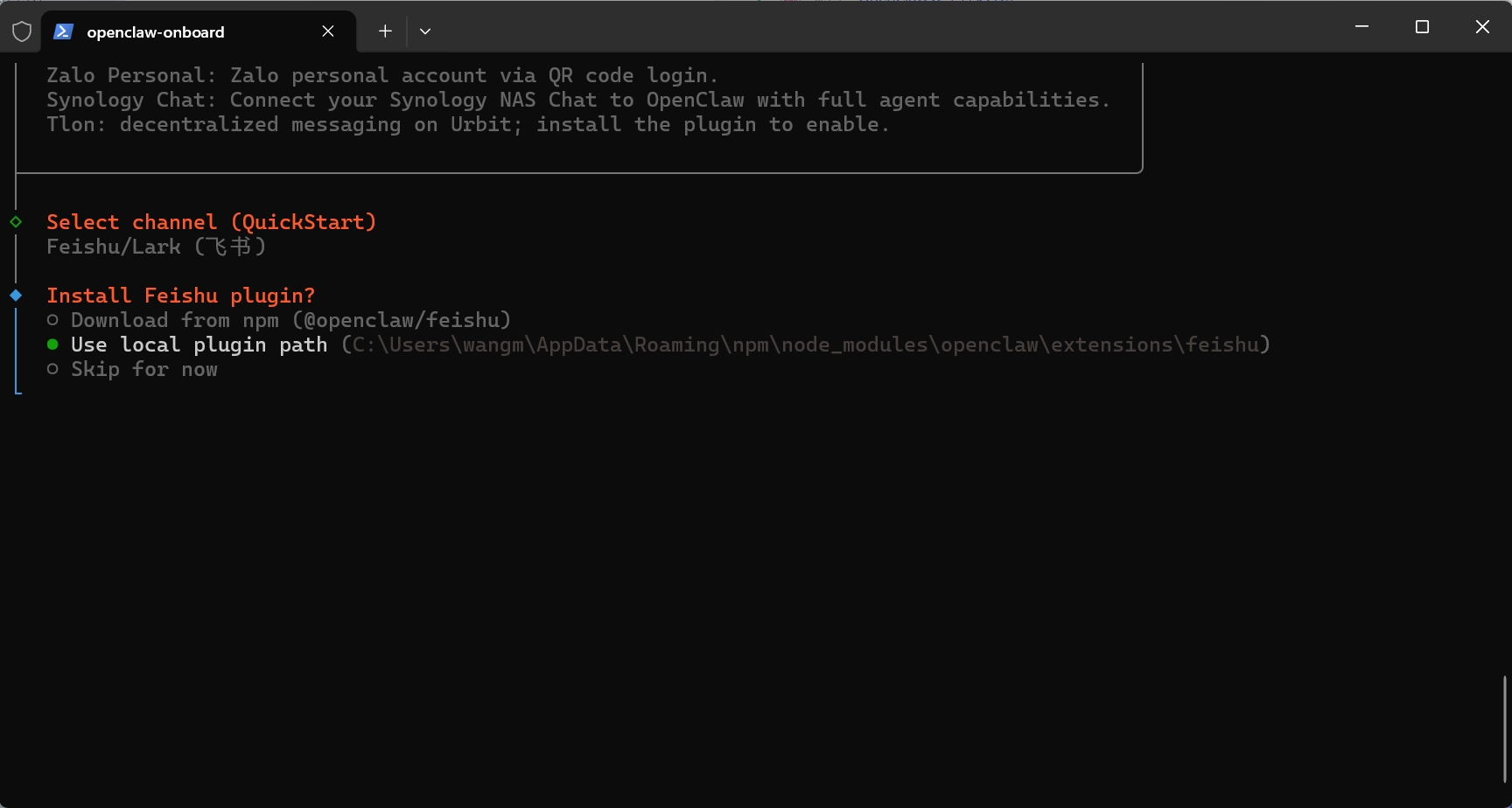The image size is (1512, 808).
Task: Click the PowerShell icon on the openclaw-onboard tab
Action: [x=63, y=32]
